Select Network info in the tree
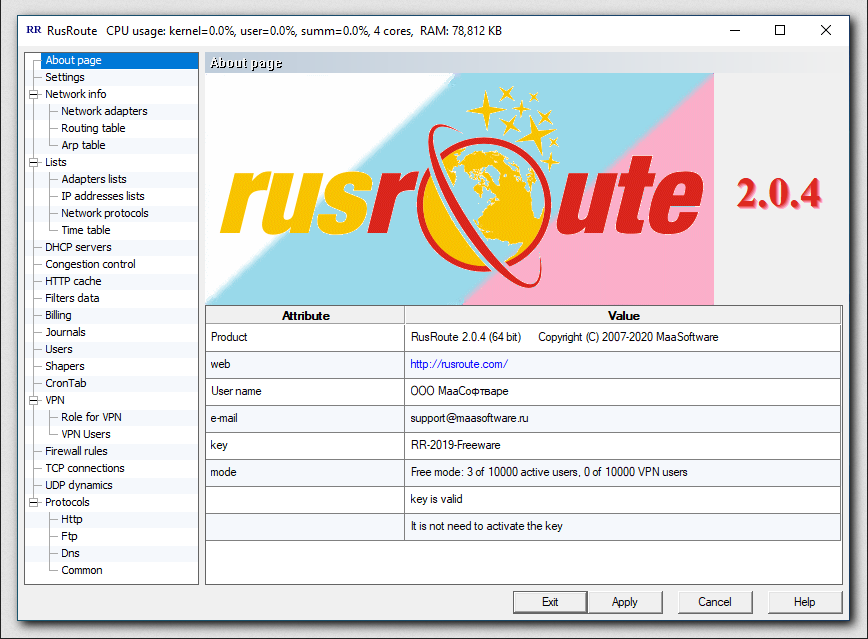Screen dimensions: 868x639 coord(76,95)
